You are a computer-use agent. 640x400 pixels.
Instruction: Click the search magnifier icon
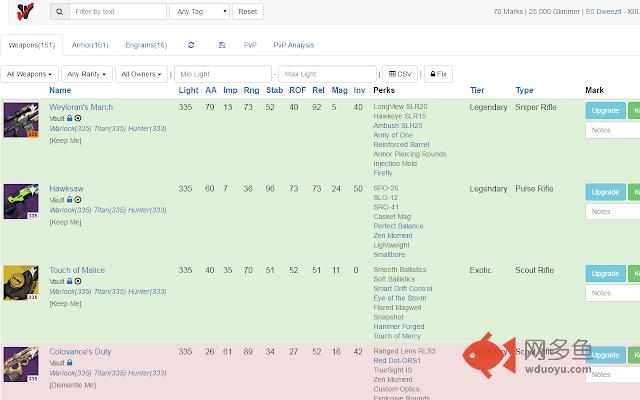click(x=60, y=11)
